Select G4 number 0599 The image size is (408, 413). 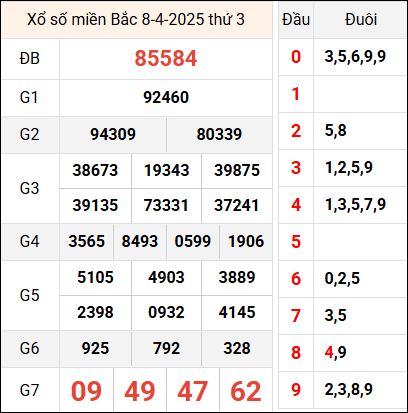coord(193,241)
